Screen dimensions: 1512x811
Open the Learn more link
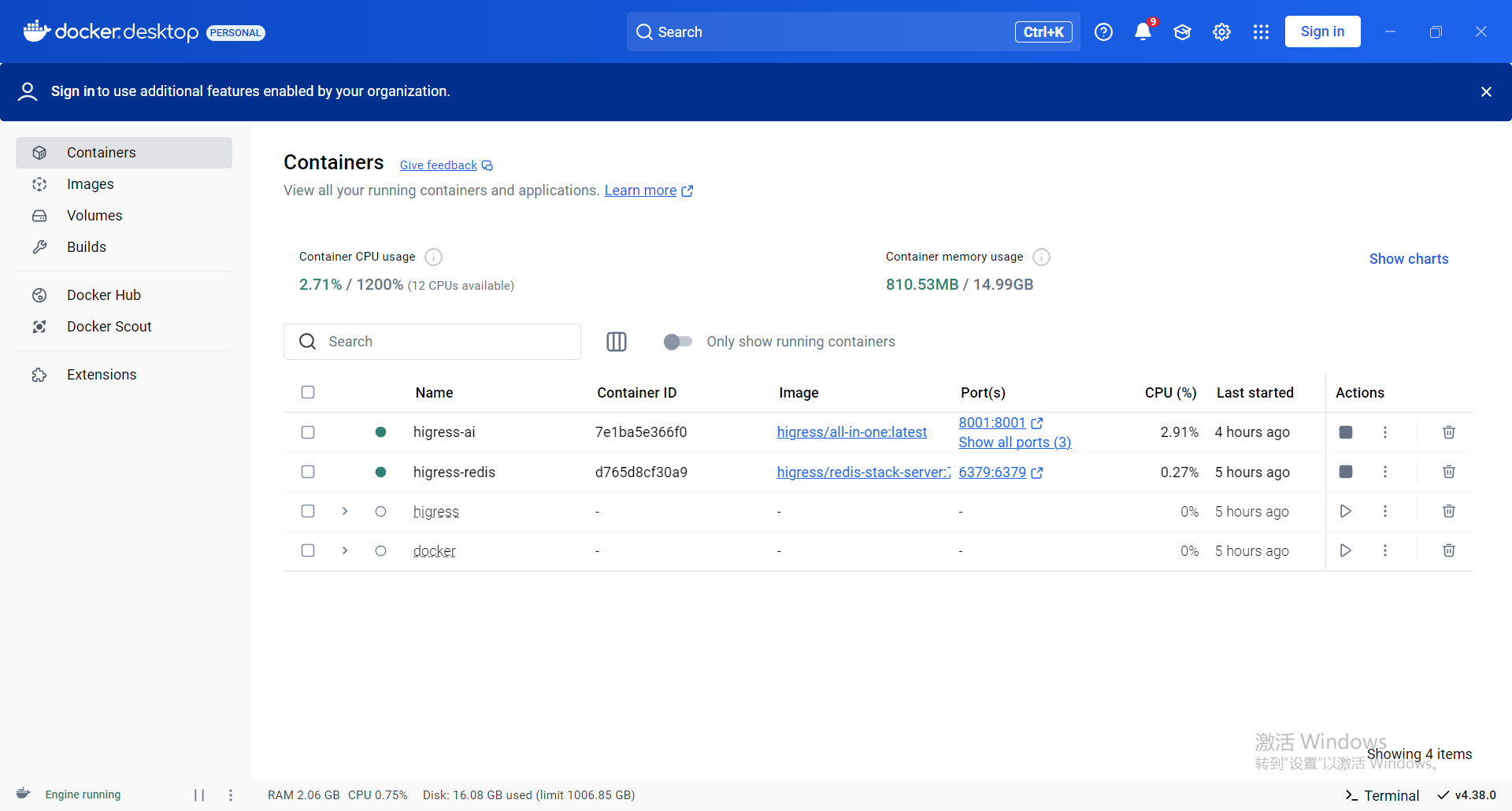(x=649, y=191)
